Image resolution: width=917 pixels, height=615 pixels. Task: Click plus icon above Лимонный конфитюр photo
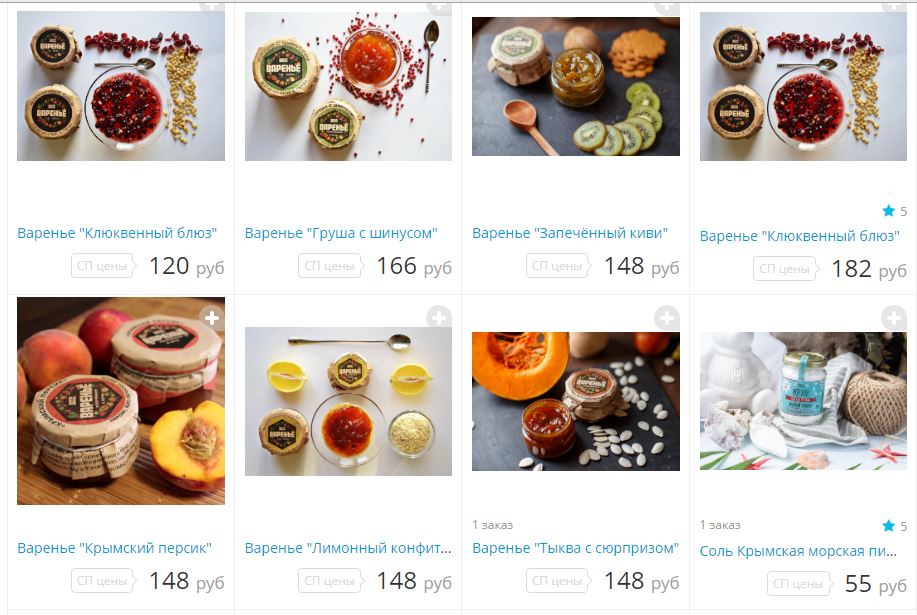tap(439, 318)
